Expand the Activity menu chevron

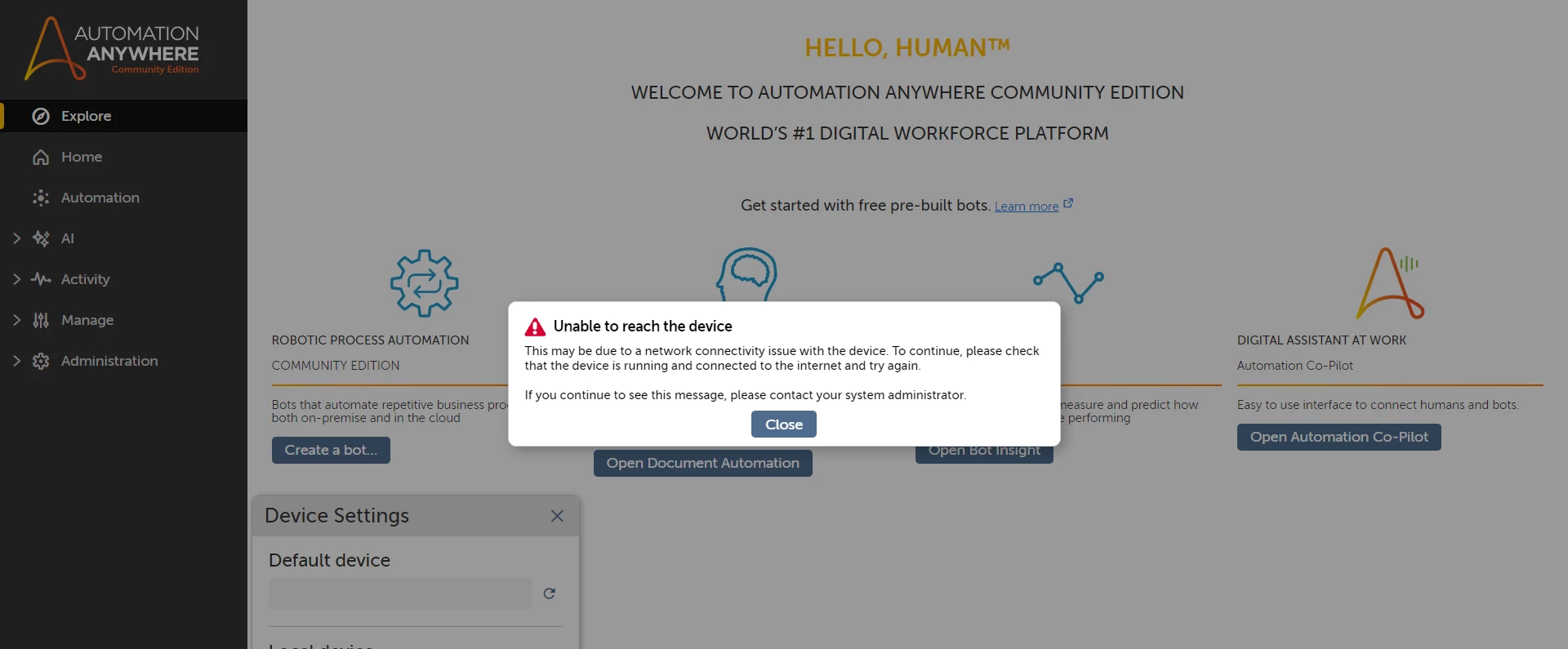(x=16, y=279)
